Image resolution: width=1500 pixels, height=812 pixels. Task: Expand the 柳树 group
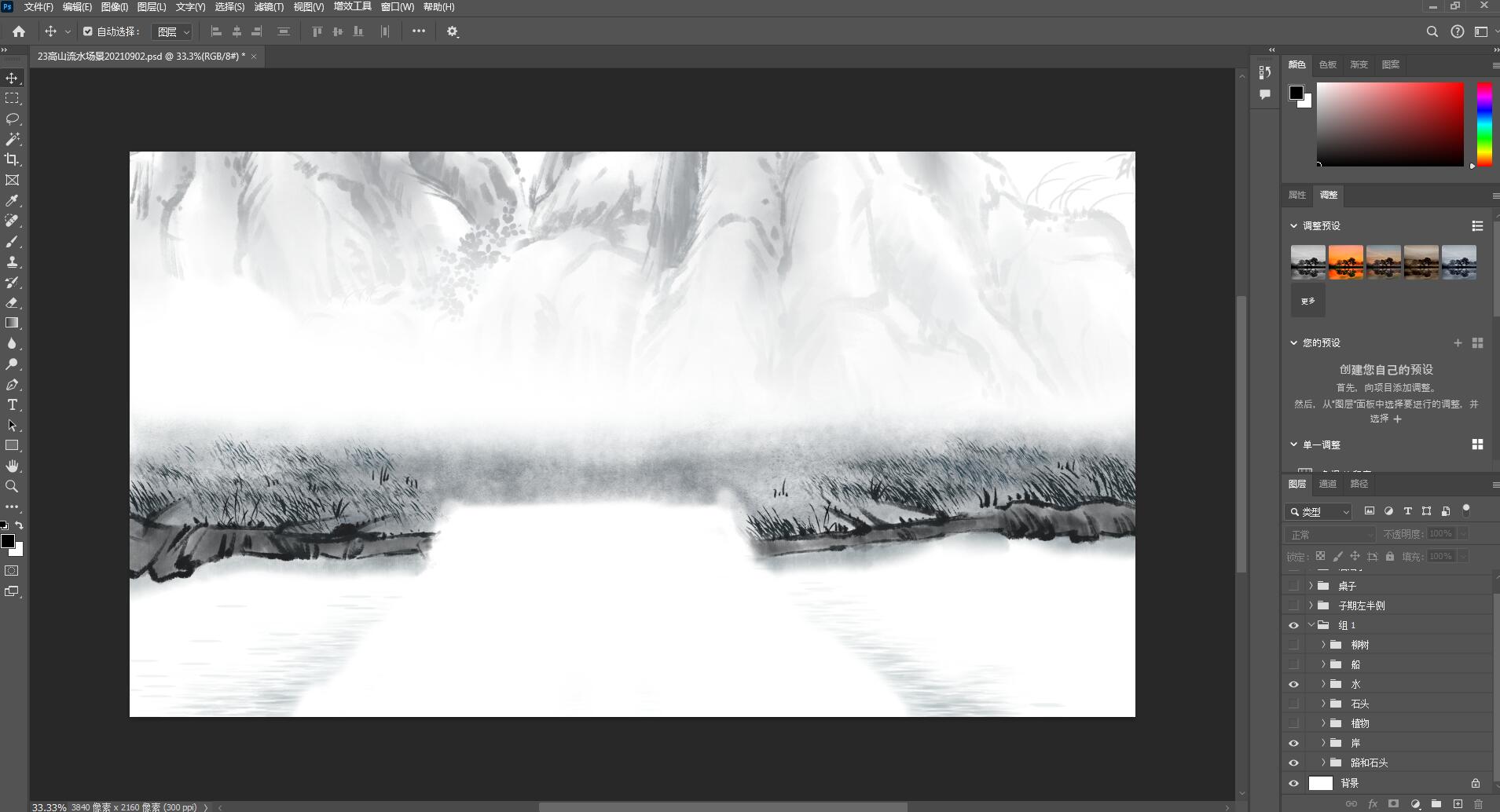pyautogui.click(x=1323, y=645)
